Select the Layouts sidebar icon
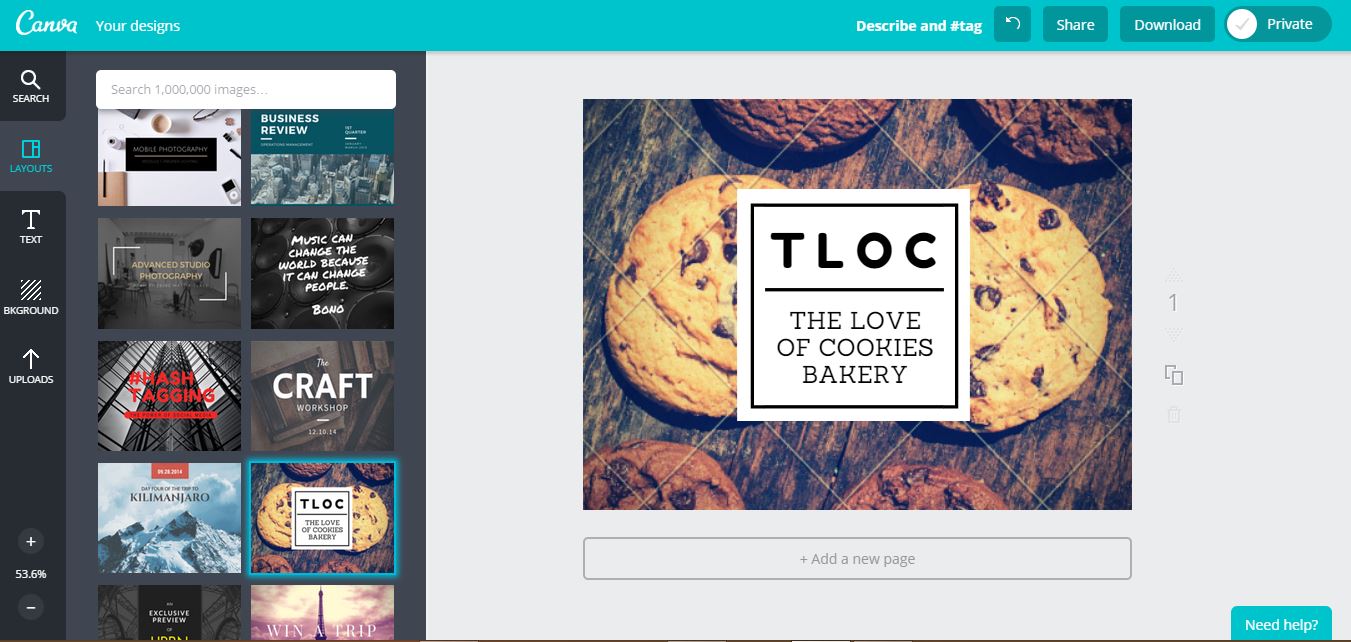Viewport: 1351px width, 642px height. click(31, 156)
